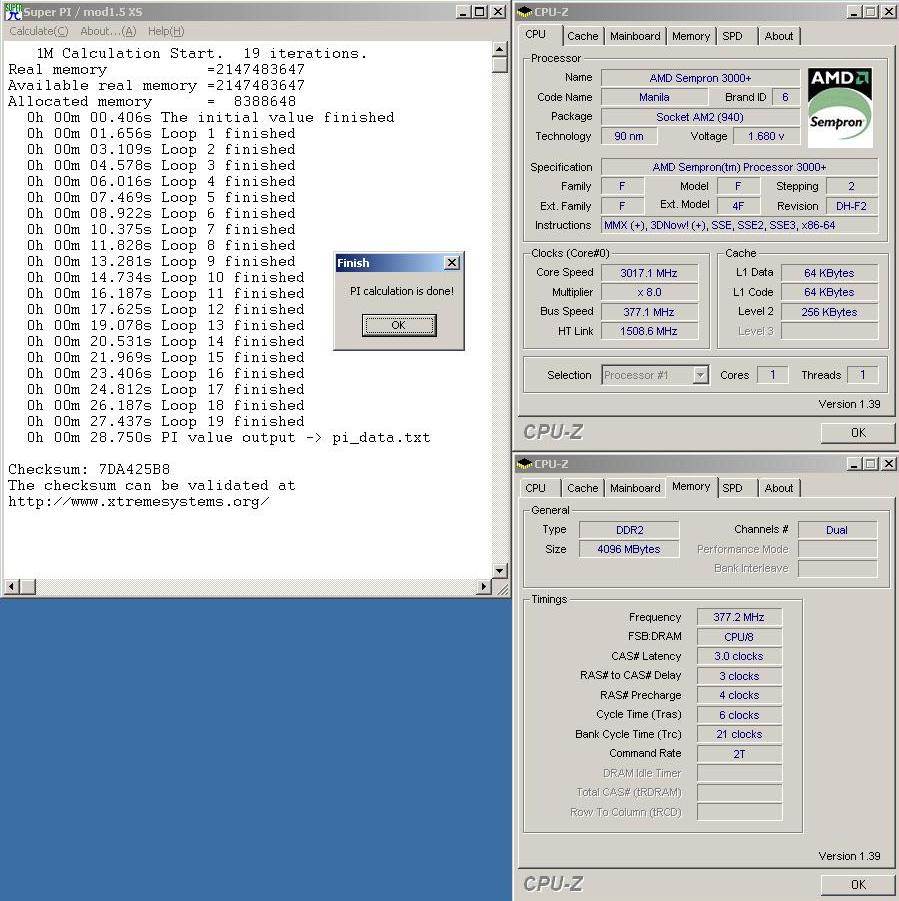This screenshot has height=901, width=899.
Task: Click the top CPU-Z window title icon
Action: [524, 11]
